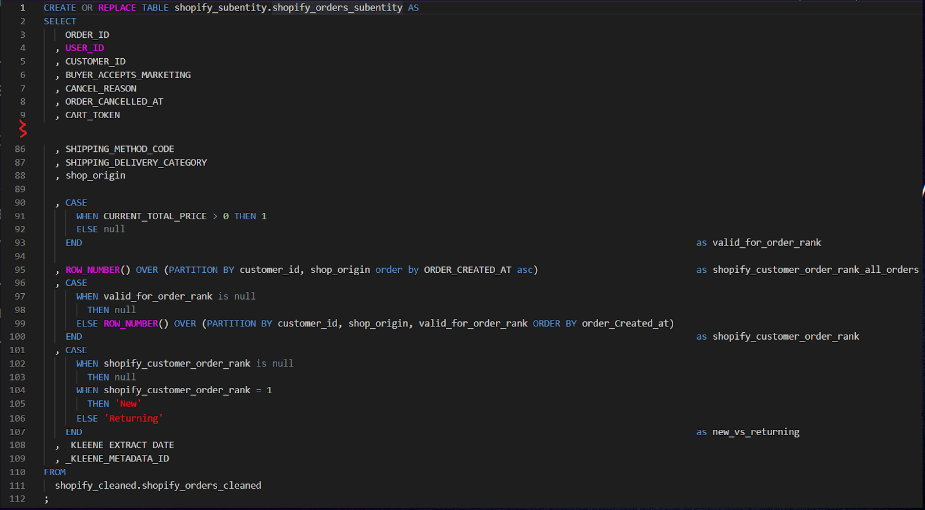Click alias shopify_customer_order_rank on line 100
The width and height of the screenshot is (925, 510).
tap(785, 337)
